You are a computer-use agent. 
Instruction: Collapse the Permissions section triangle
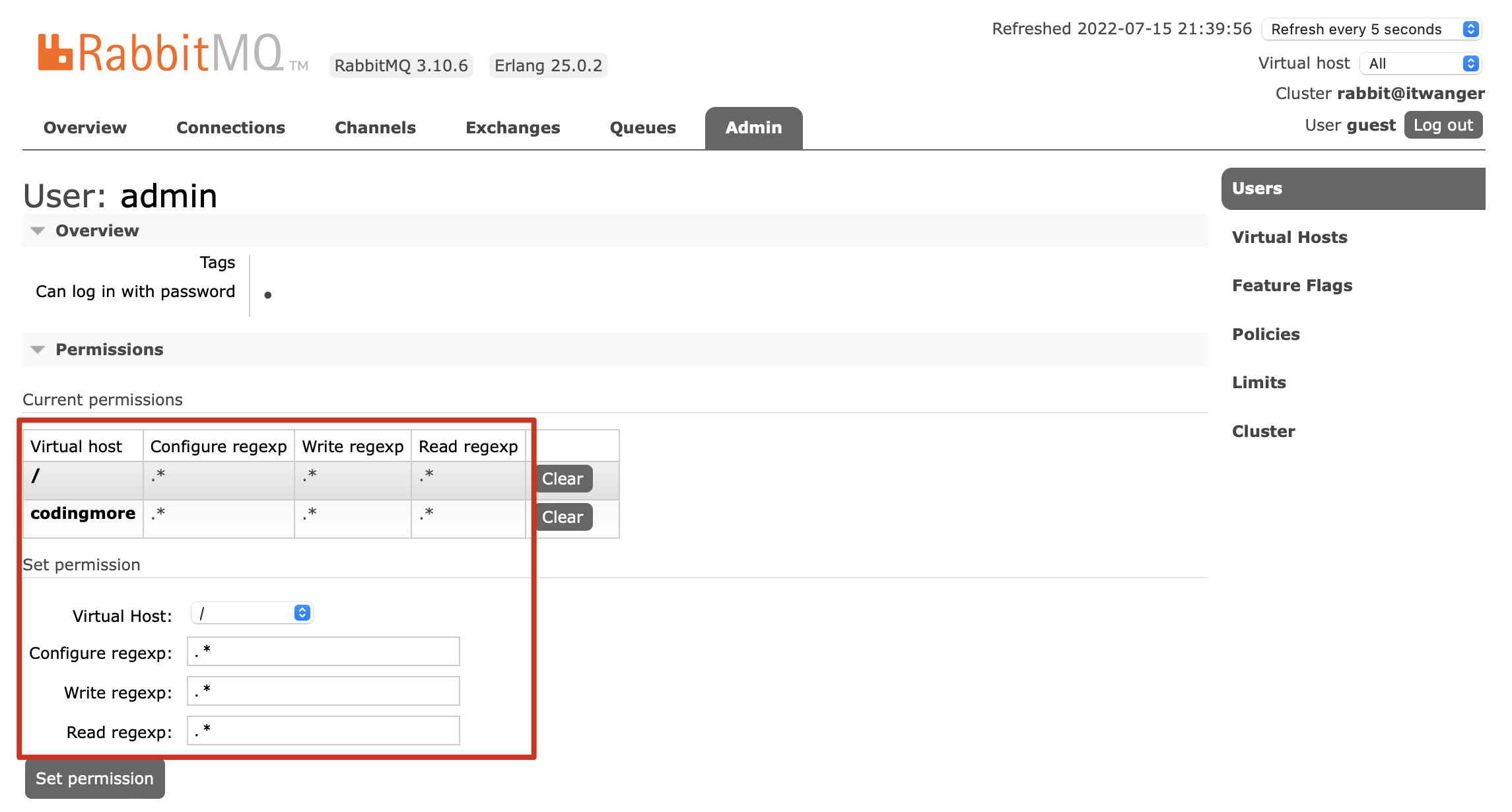38,350
